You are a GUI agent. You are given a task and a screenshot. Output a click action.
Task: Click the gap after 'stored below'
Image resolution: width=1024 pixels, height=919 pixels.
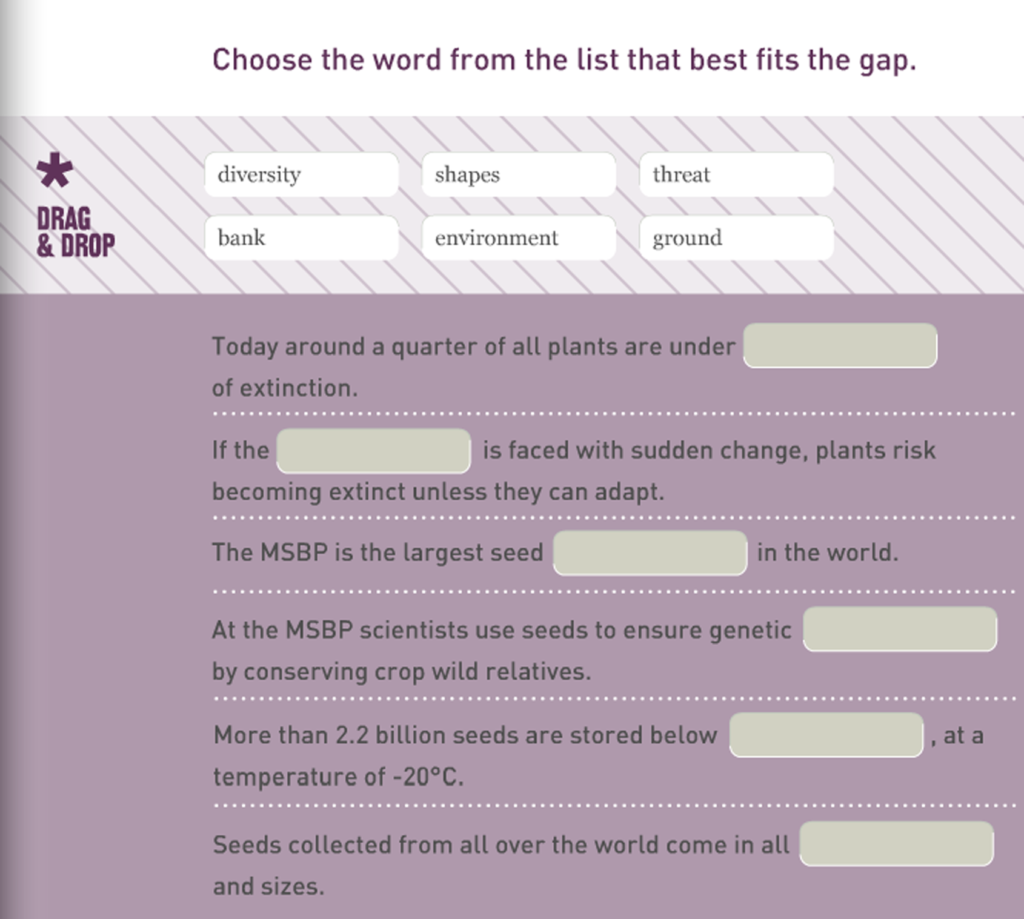pos(826,735)
